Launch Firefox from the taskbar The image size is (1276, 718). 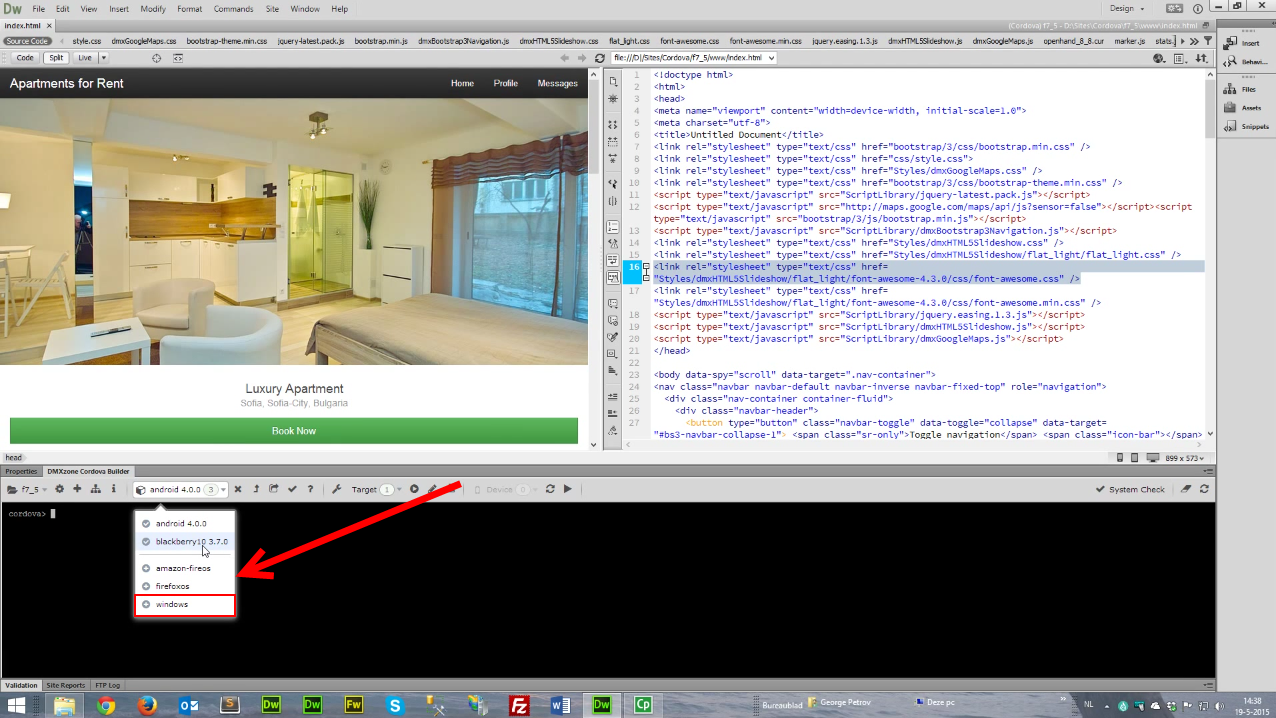(x=147, y=705)
